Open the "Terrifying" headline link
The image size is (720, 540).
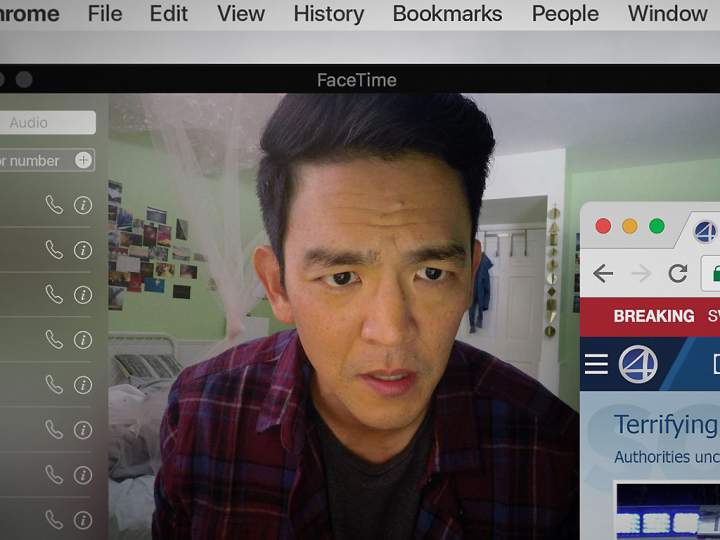[x=666, y=425]
